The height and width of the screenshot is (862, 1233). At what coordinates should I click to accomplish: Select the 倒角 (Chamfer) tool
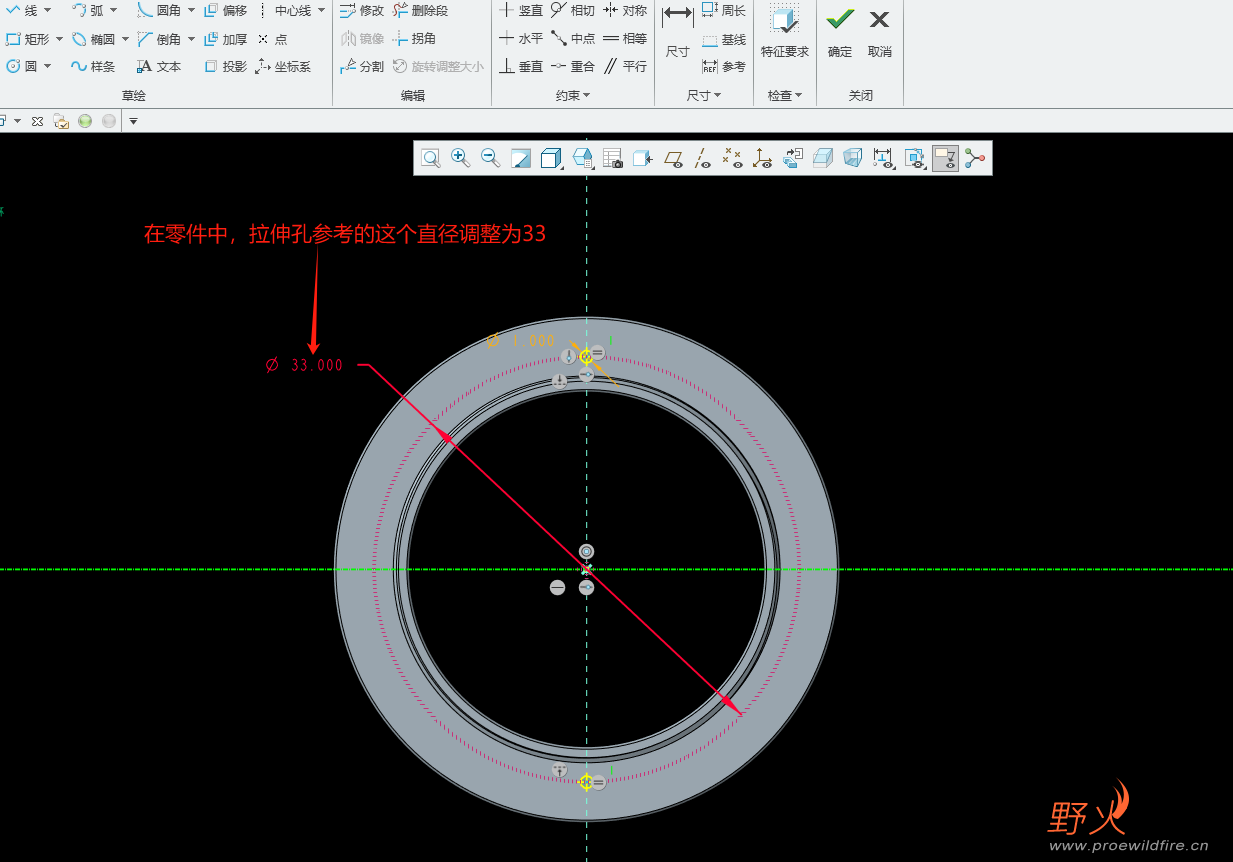tap(160, 39)
